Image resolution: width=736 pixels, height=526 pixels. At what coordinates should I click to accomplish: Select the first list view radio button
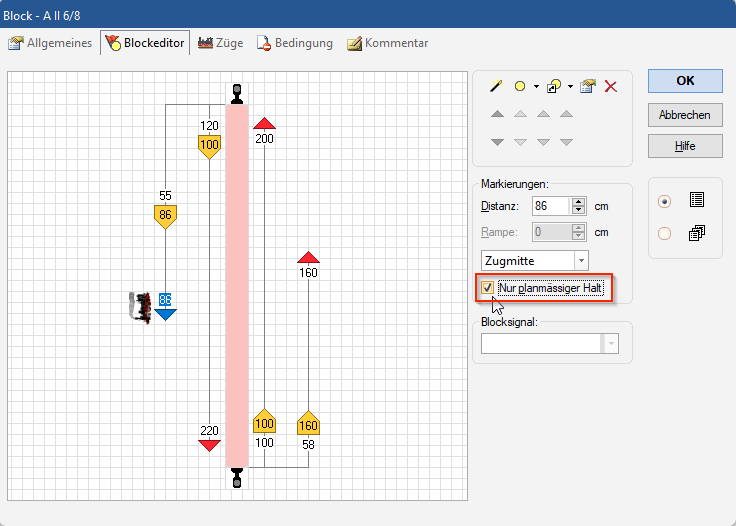664,201
